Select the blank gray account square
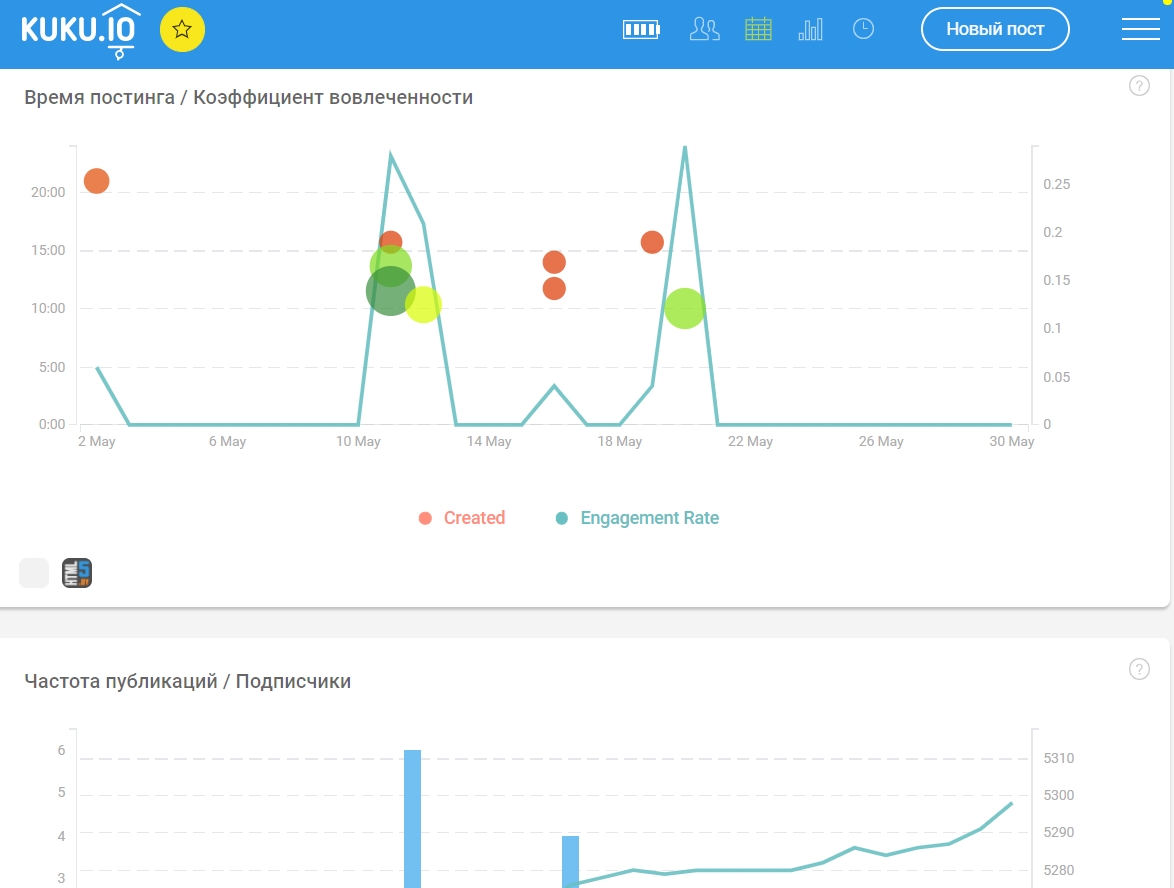 34,573
